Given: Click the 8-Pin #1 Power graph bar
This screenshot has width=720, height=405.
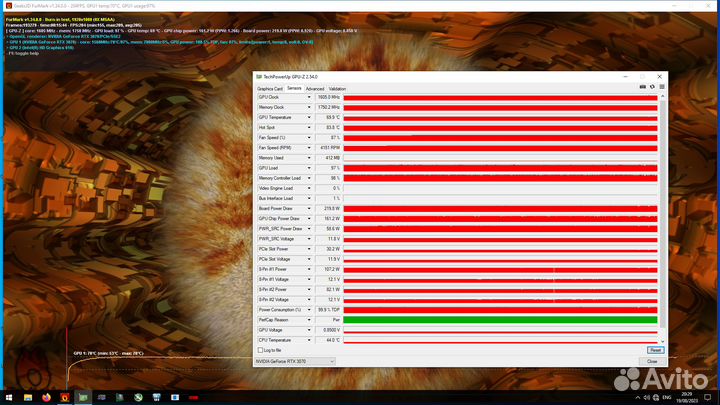Looking at the screenshot, I should [x=500, y=270].
